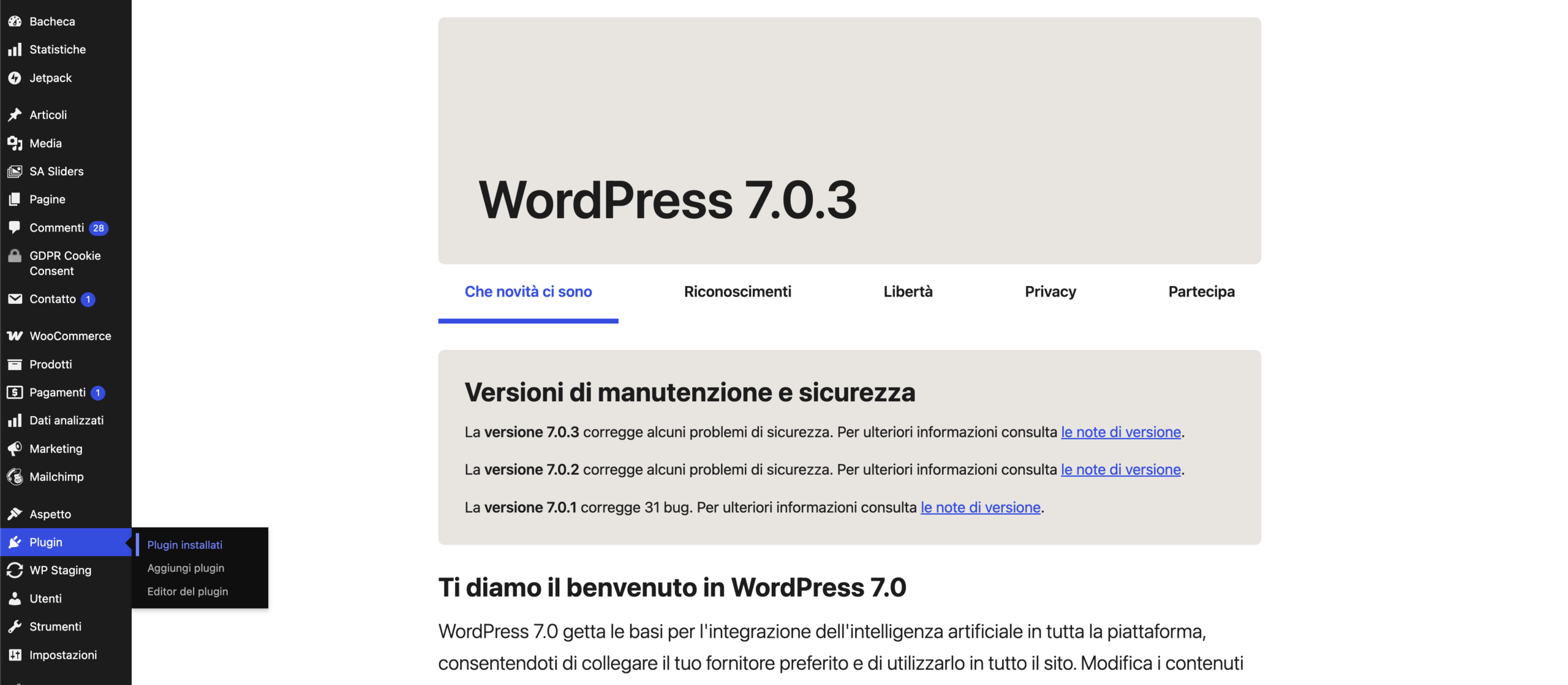Click the Jetpack lightning icon
1568x685 pixels.
(x=15, y=78)
